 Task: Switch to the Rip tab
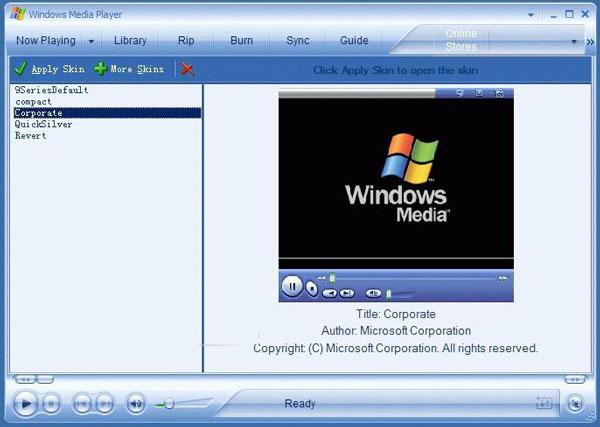tap(186, 41)
